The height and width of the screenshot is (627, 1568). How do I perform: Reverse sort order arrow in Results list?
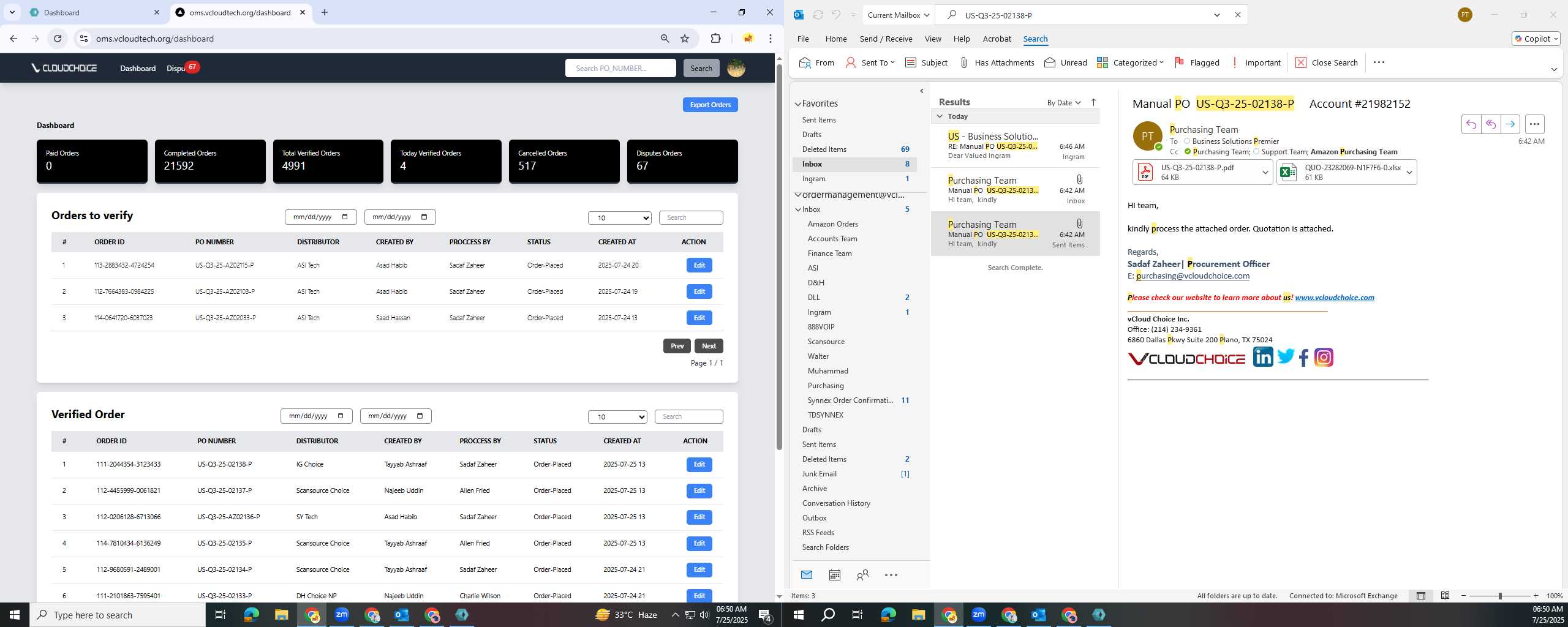[1093, 102]
